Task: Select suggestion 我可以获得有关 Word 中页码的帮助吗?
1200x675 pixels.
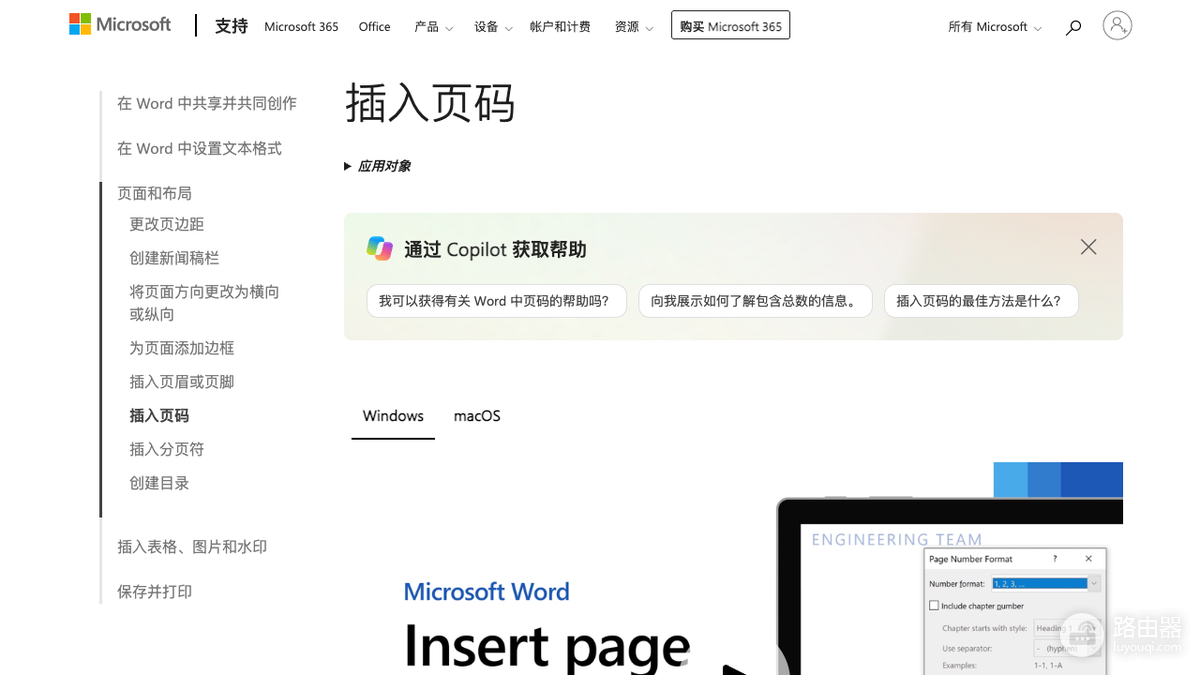Action: (496, 301)
